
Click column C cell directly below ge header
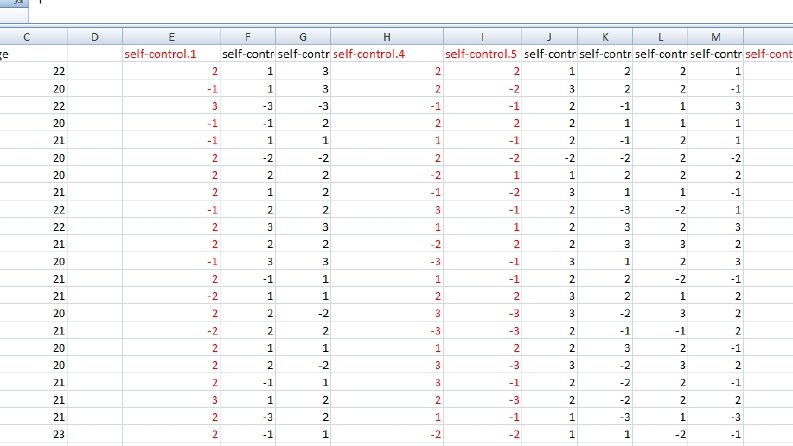pos(33,71)
